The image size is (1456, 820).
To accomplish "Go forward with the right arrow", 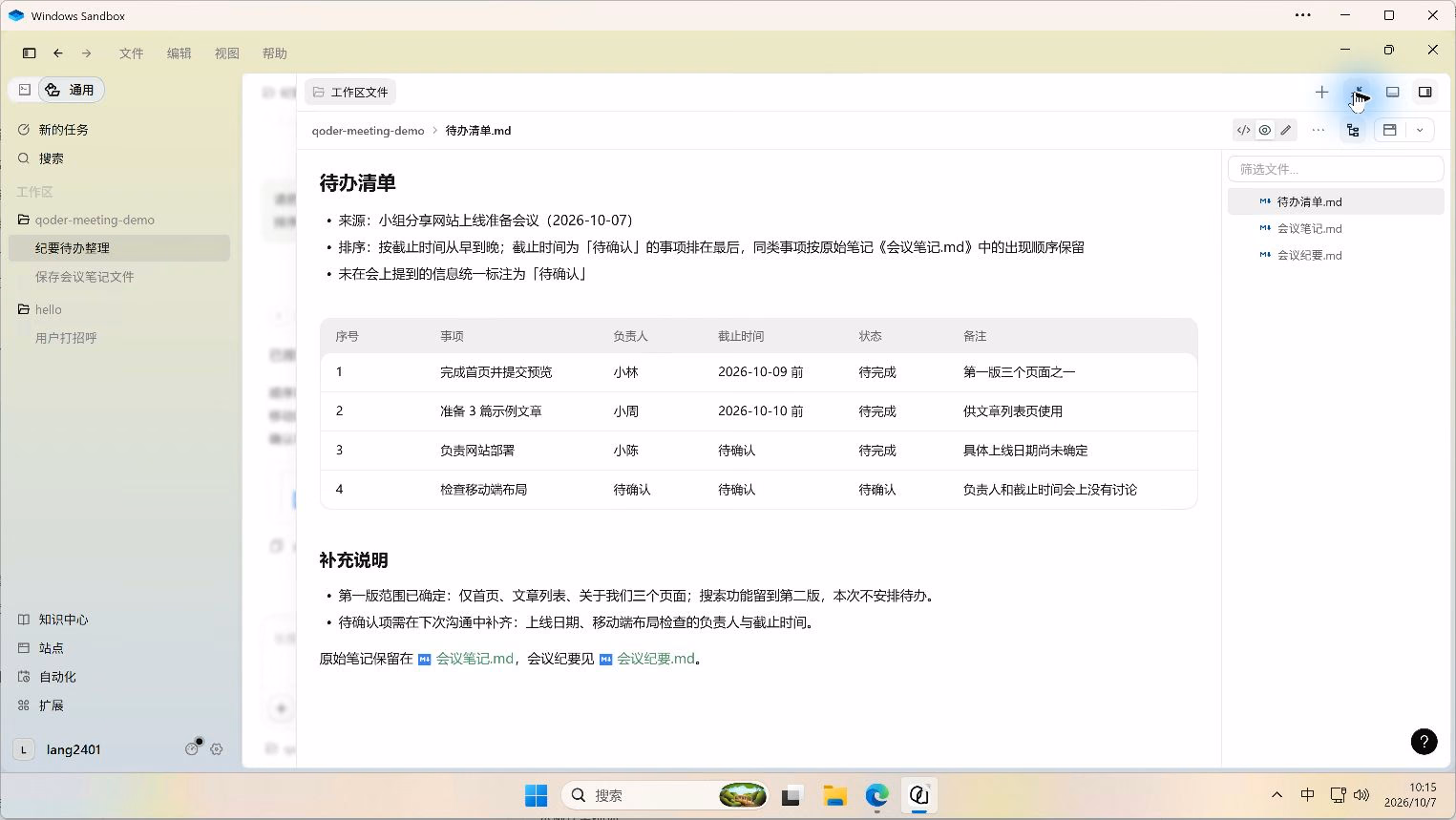I will point(87,53).
